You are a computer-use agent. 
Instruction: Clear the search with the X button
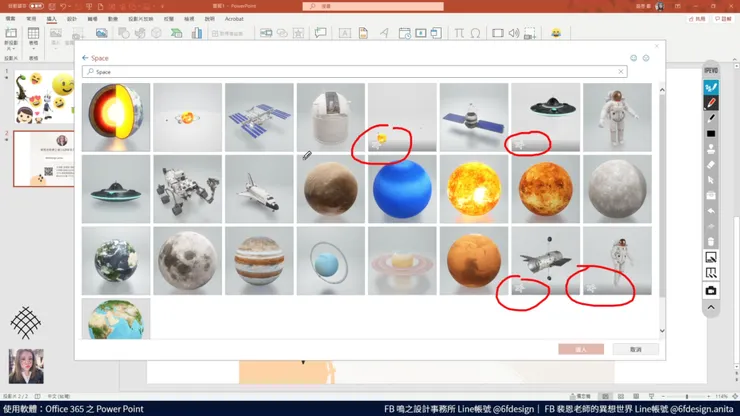coord(621,72)
